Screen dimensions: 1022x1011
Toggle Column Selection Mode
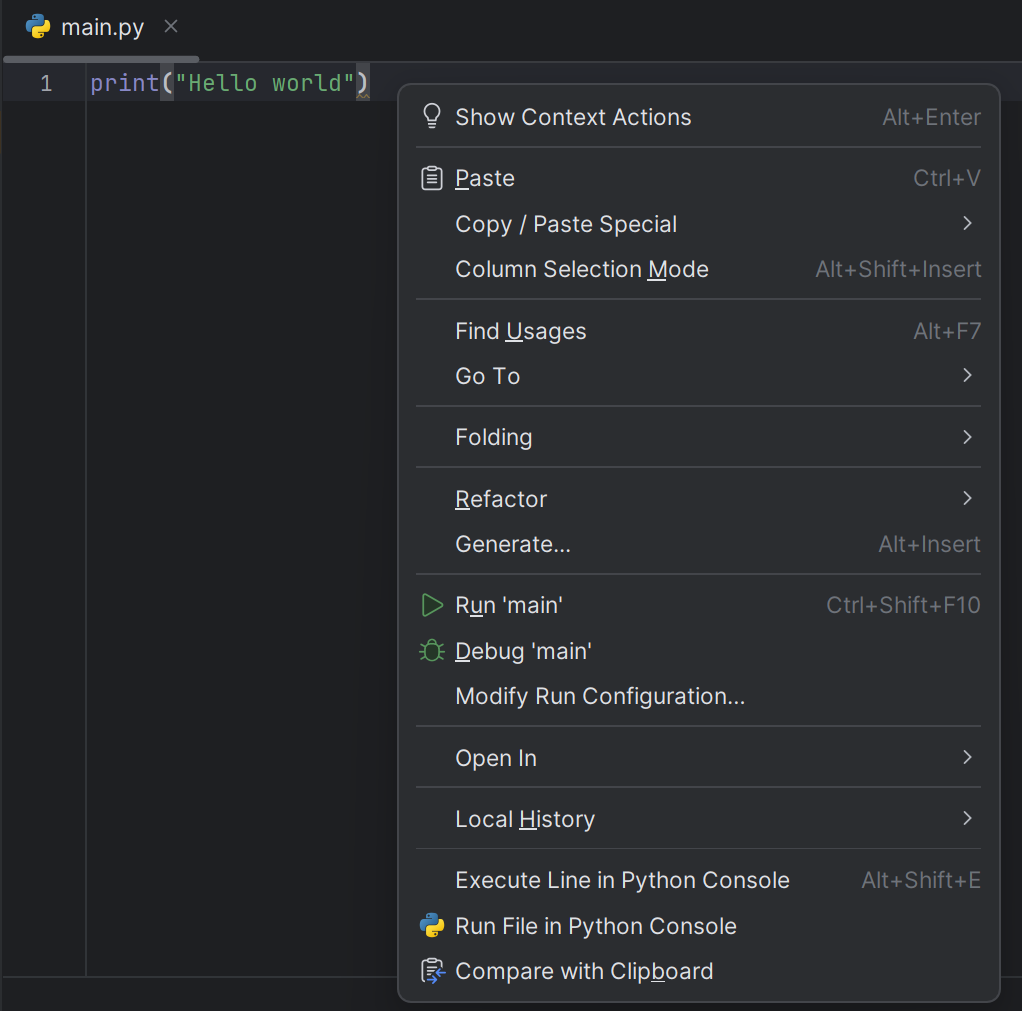(581, 270)
